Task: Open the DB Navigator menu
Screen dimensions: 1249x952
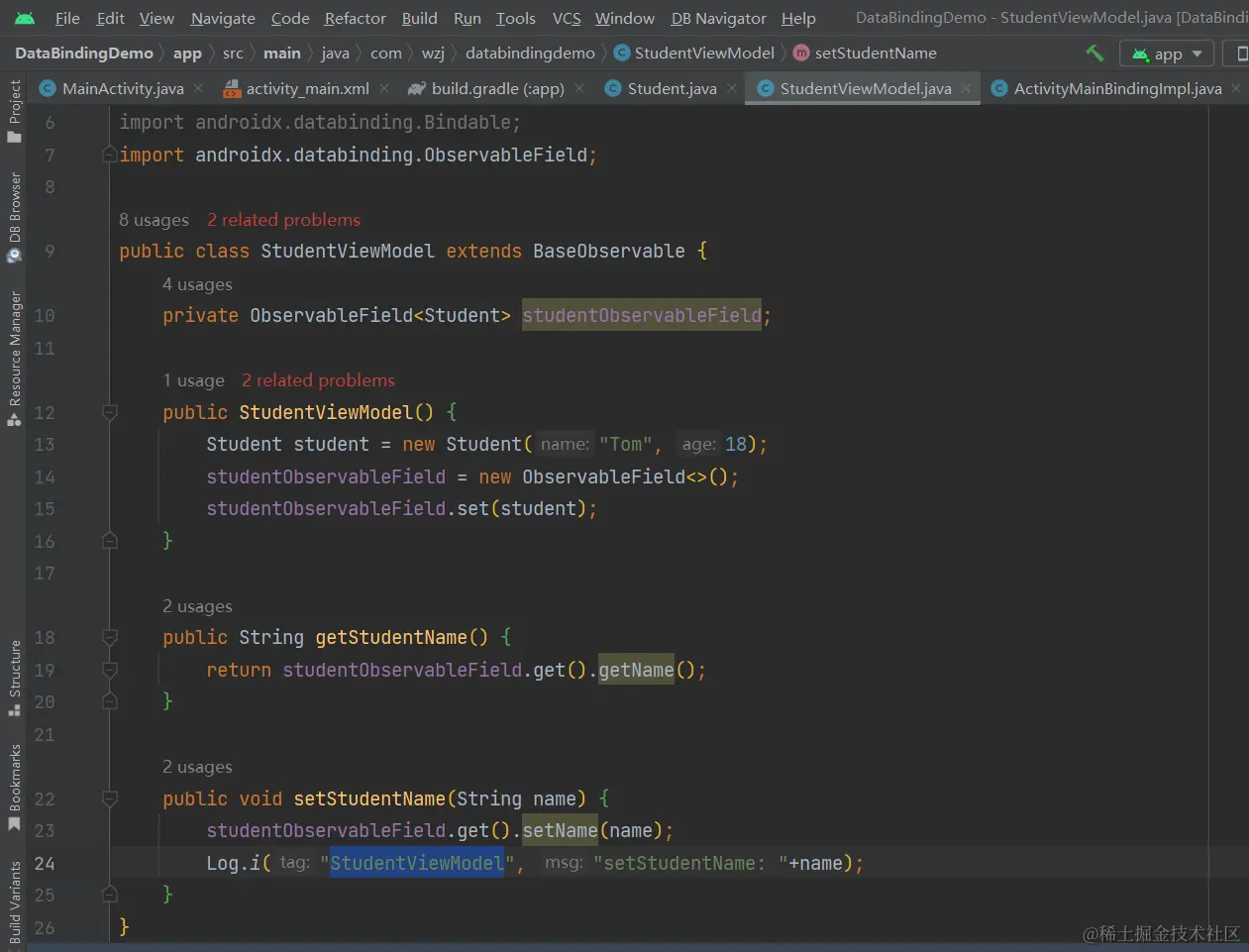Action: coord(718,18)
